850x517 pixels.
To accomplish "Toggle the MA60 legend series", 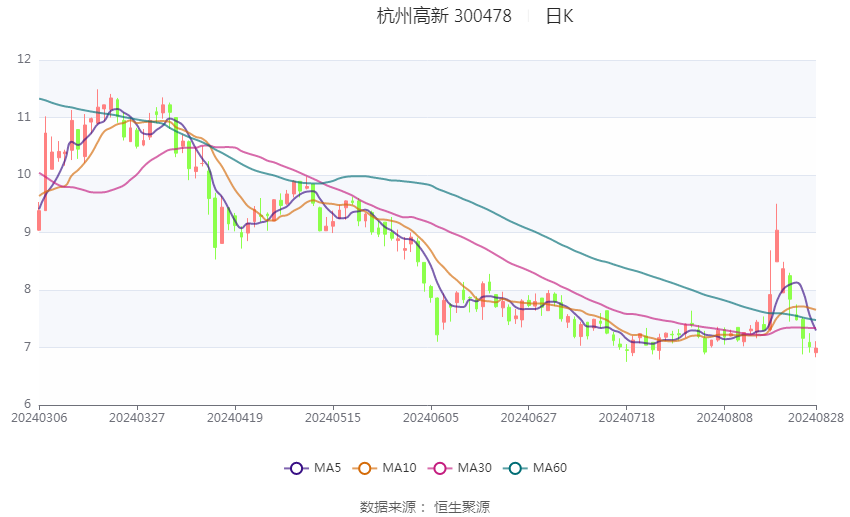I will point(535,468).
